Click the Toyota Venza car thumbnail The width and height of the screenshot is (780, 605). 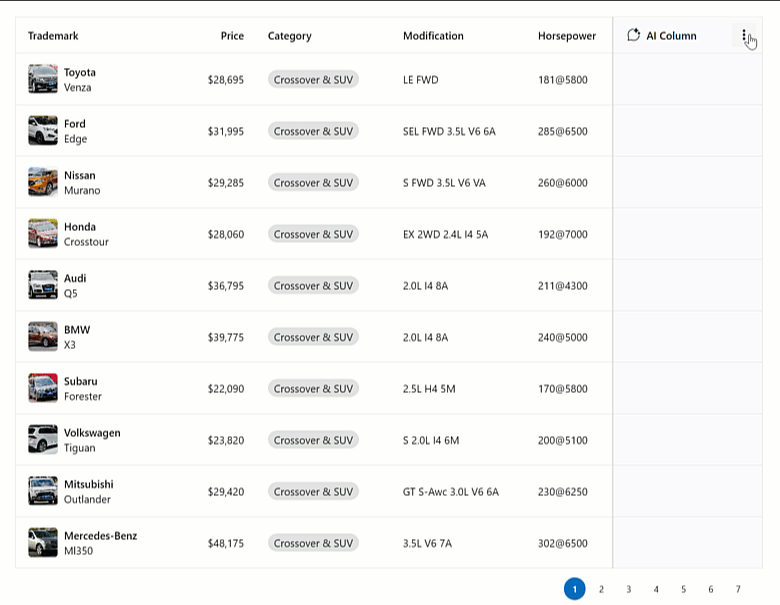pos(43,79)
